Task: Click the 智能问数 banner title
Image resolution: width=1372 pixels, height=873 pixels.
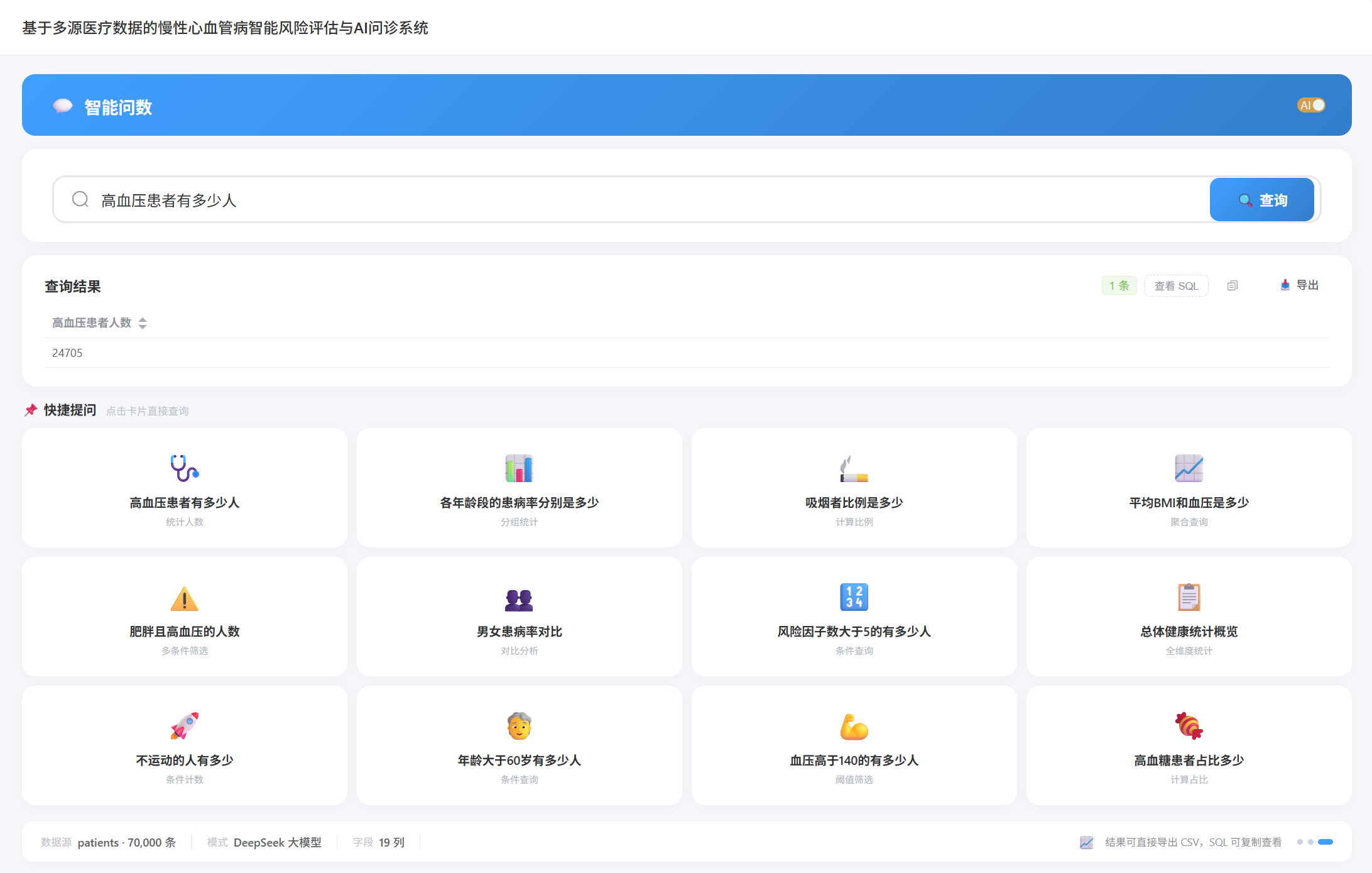Action: click(x=118, y=107)
